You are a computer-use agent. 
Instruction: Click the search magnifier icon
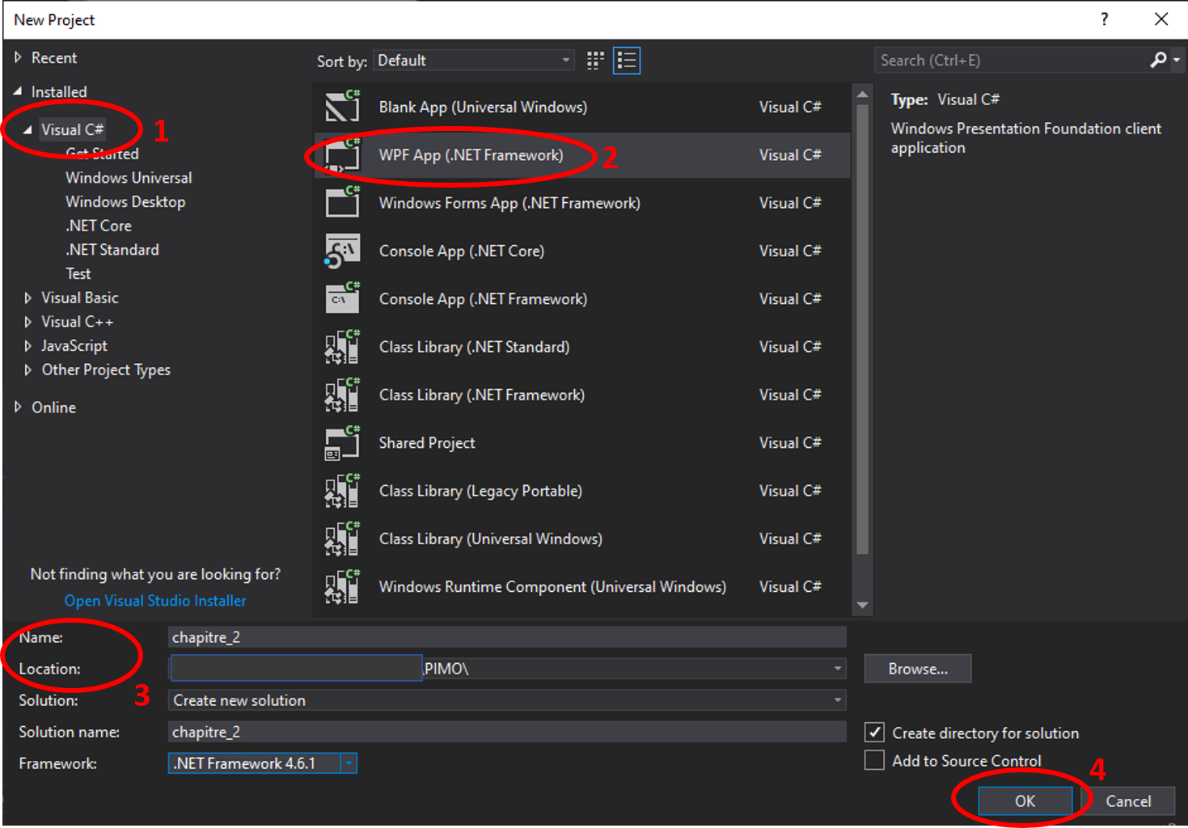click(x=1158, y=61)
